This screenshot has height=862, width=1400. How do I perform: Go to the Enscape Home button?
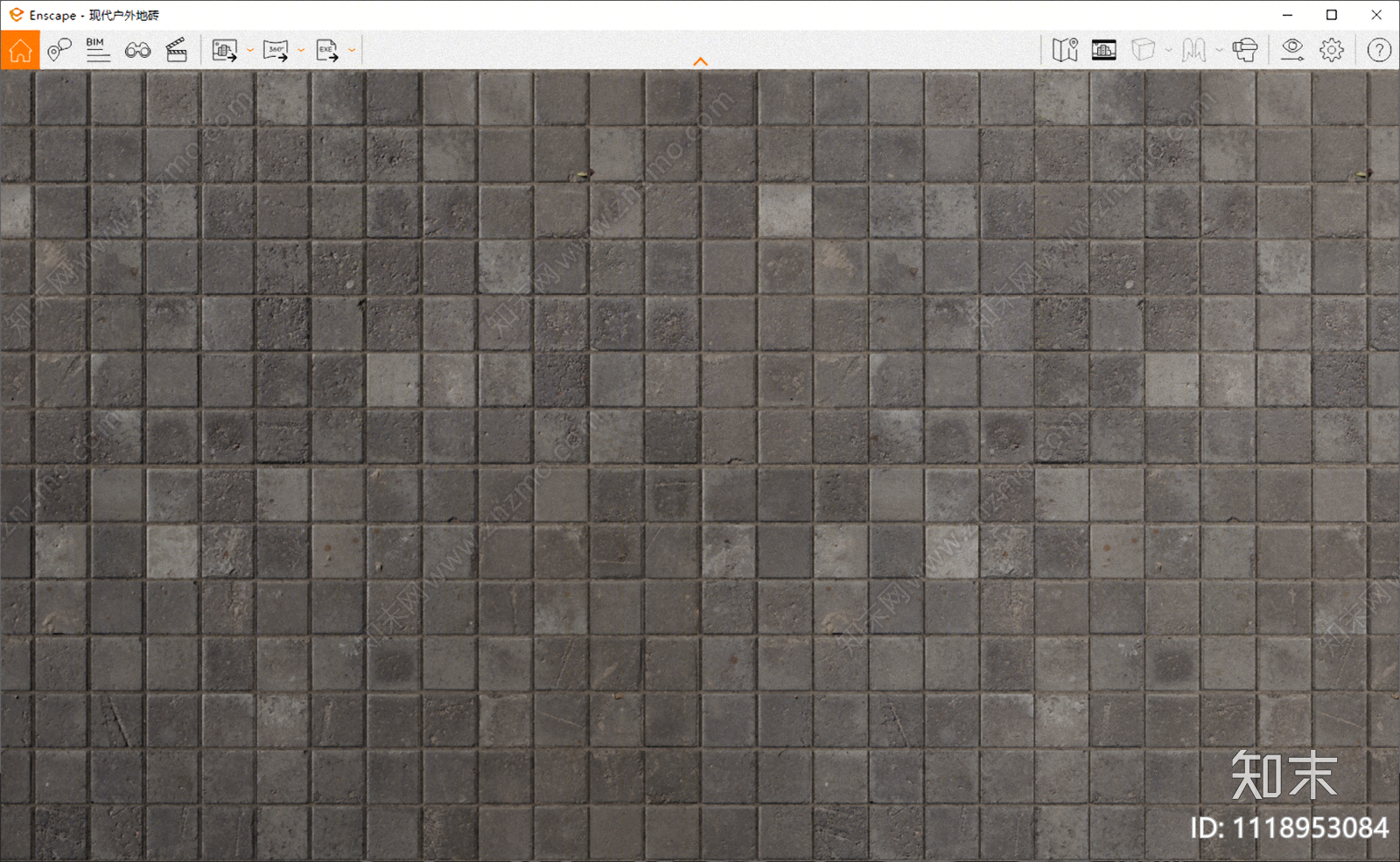pos(20,50)
